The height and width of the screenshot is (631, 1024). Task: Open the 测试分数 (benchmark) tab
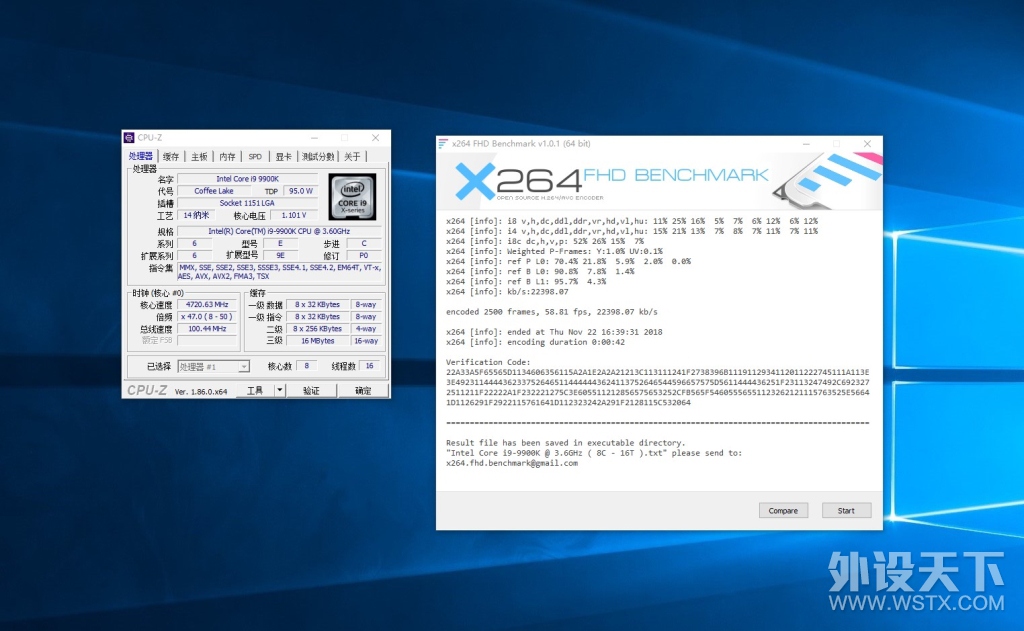[x=318, y=157]
